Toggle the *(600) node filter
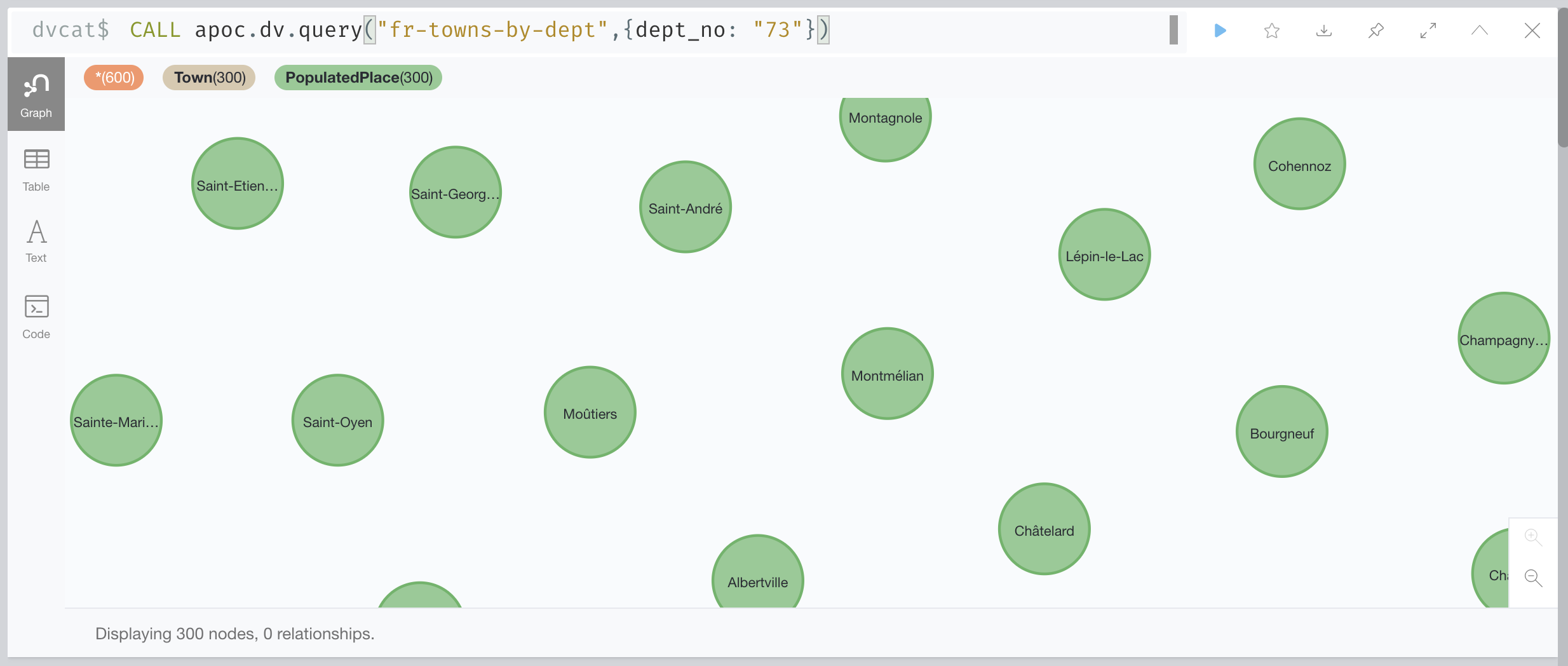The height and width of the screenshot is (666, 1568). click(x=113, y=77)
